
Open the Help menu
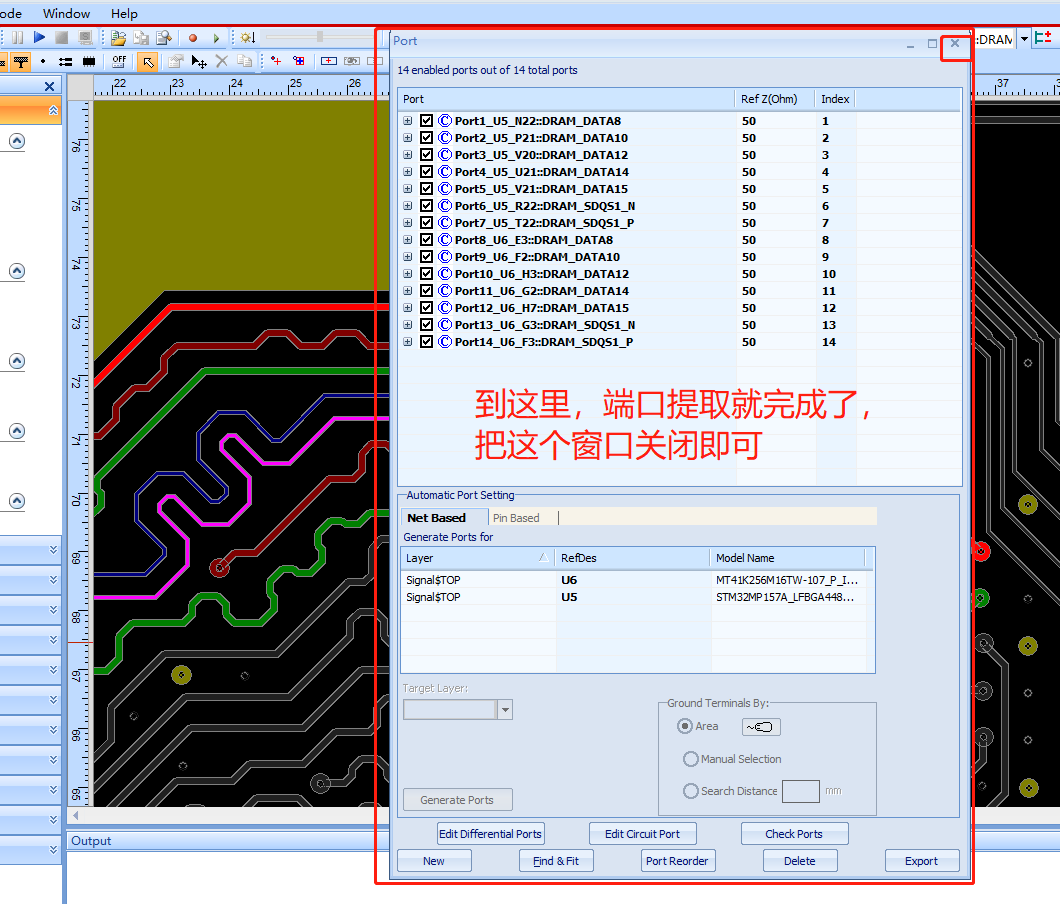point(124,14)
